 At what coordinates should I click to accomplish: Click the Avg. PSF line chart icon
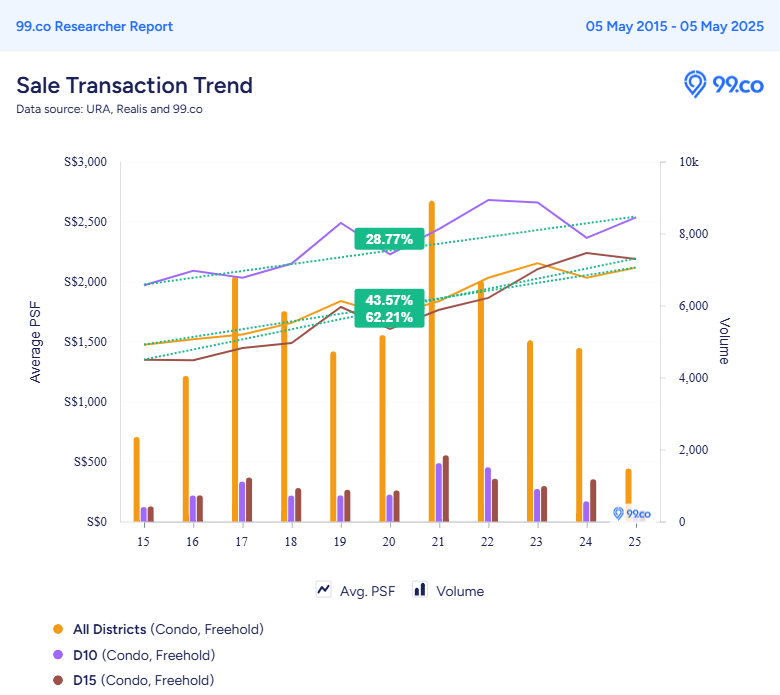323,590
